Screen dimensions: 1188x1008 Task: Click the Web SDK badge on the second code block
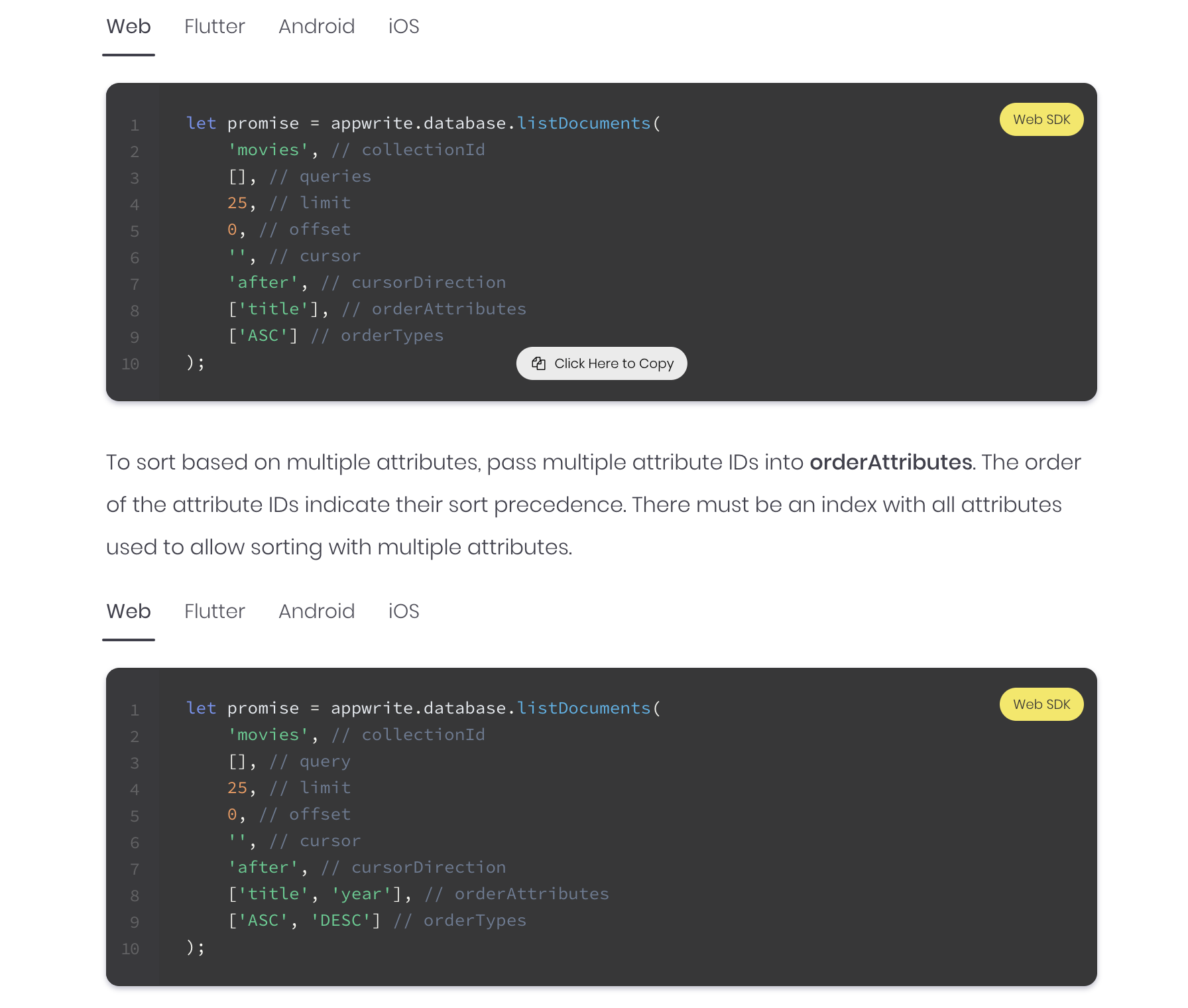point(1041,704)
